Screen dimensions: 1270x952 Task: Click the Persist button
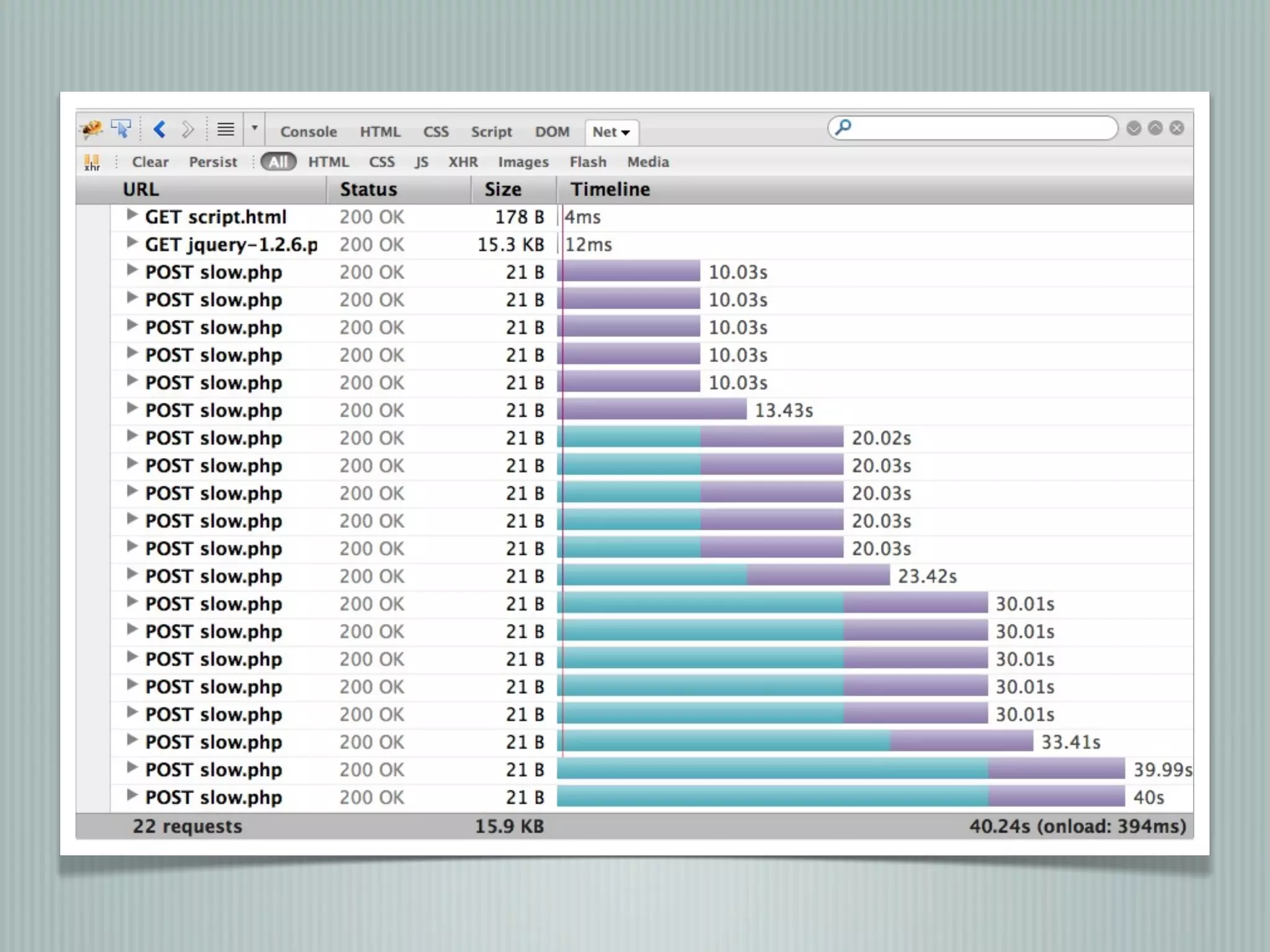pos(213,162)
